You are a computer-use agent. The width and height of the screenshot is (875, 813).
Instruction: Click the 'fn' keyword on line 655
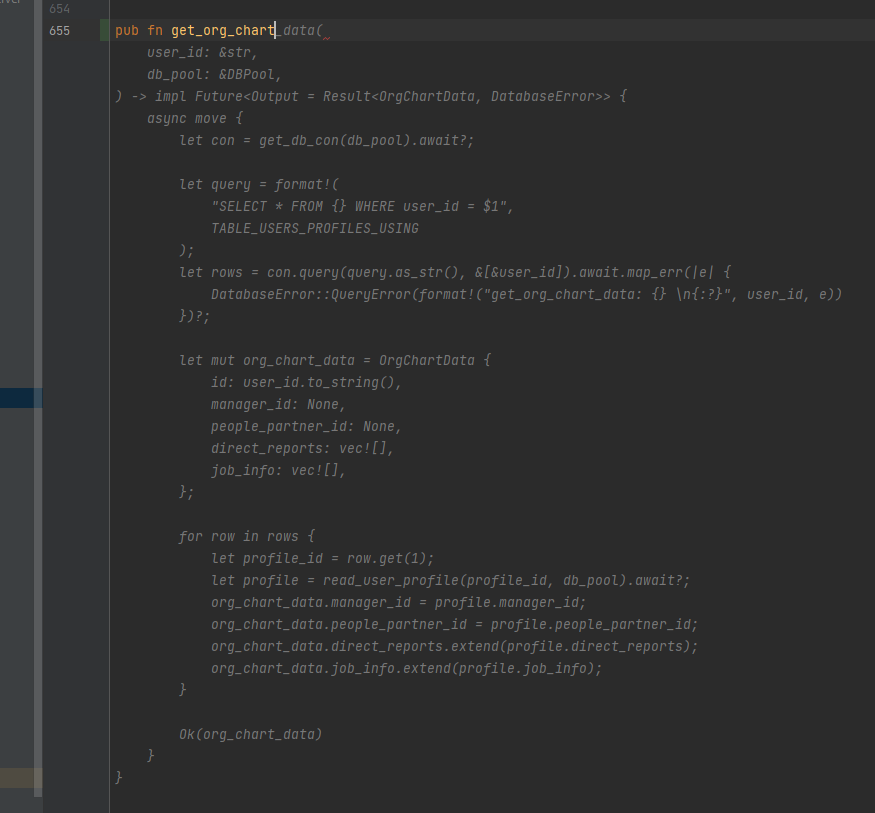tap(155, 30)
